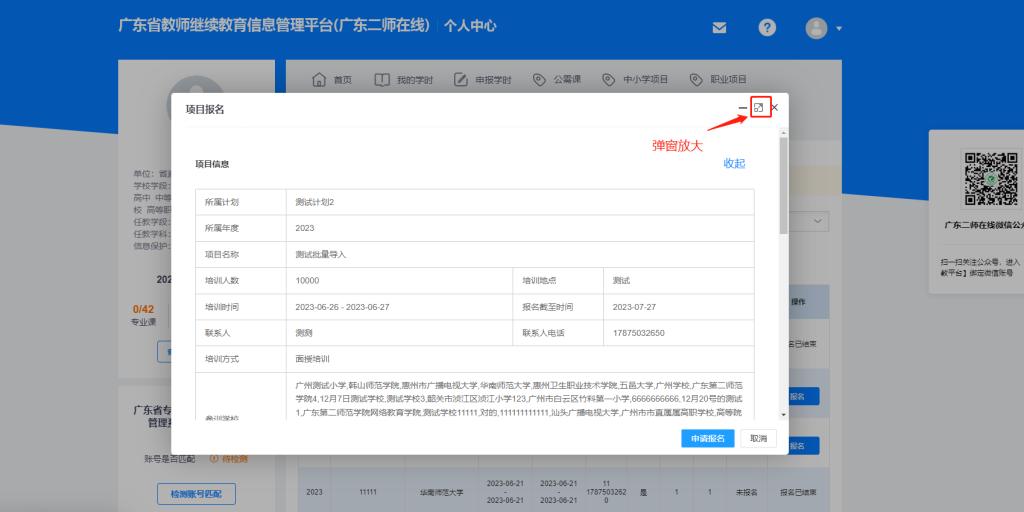Click the 弹窗放大 enlarge dialog icon
Image resolution: width=1024 pixels, height=512 pixels.
pos(759,108)
